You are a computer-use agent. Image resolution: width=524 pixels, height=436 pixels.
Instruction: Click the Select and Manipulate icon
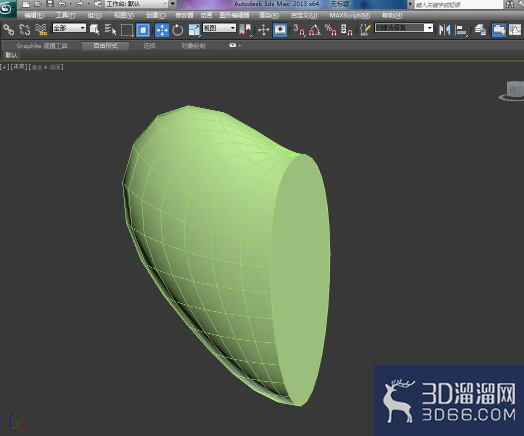(264, 30)
